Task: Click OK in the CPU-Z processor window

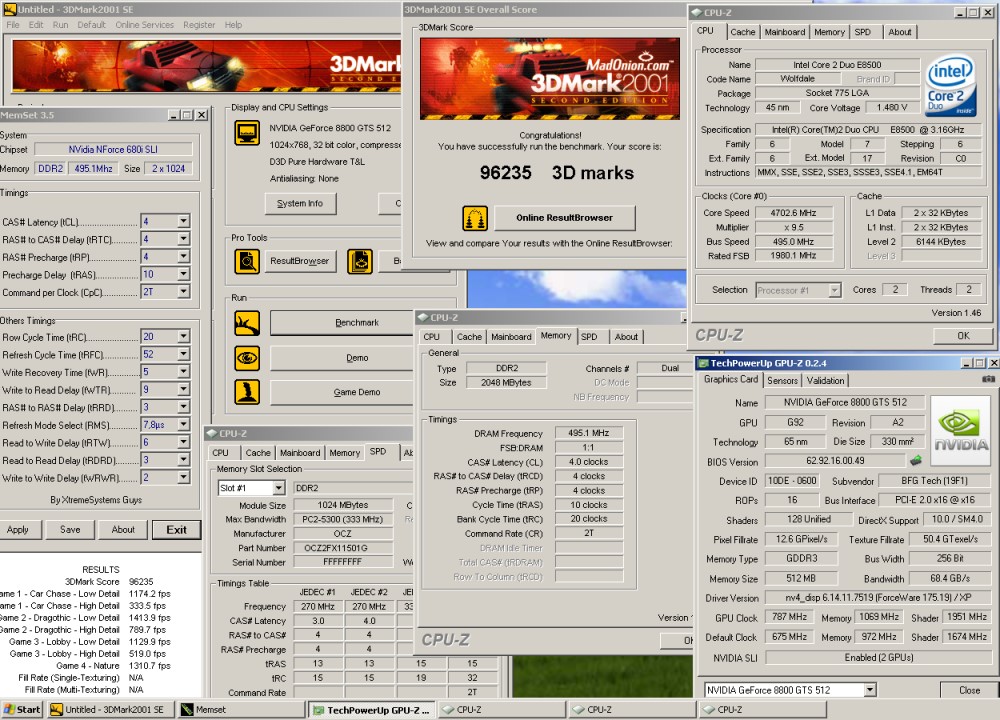Action: (x=963, y=335)
